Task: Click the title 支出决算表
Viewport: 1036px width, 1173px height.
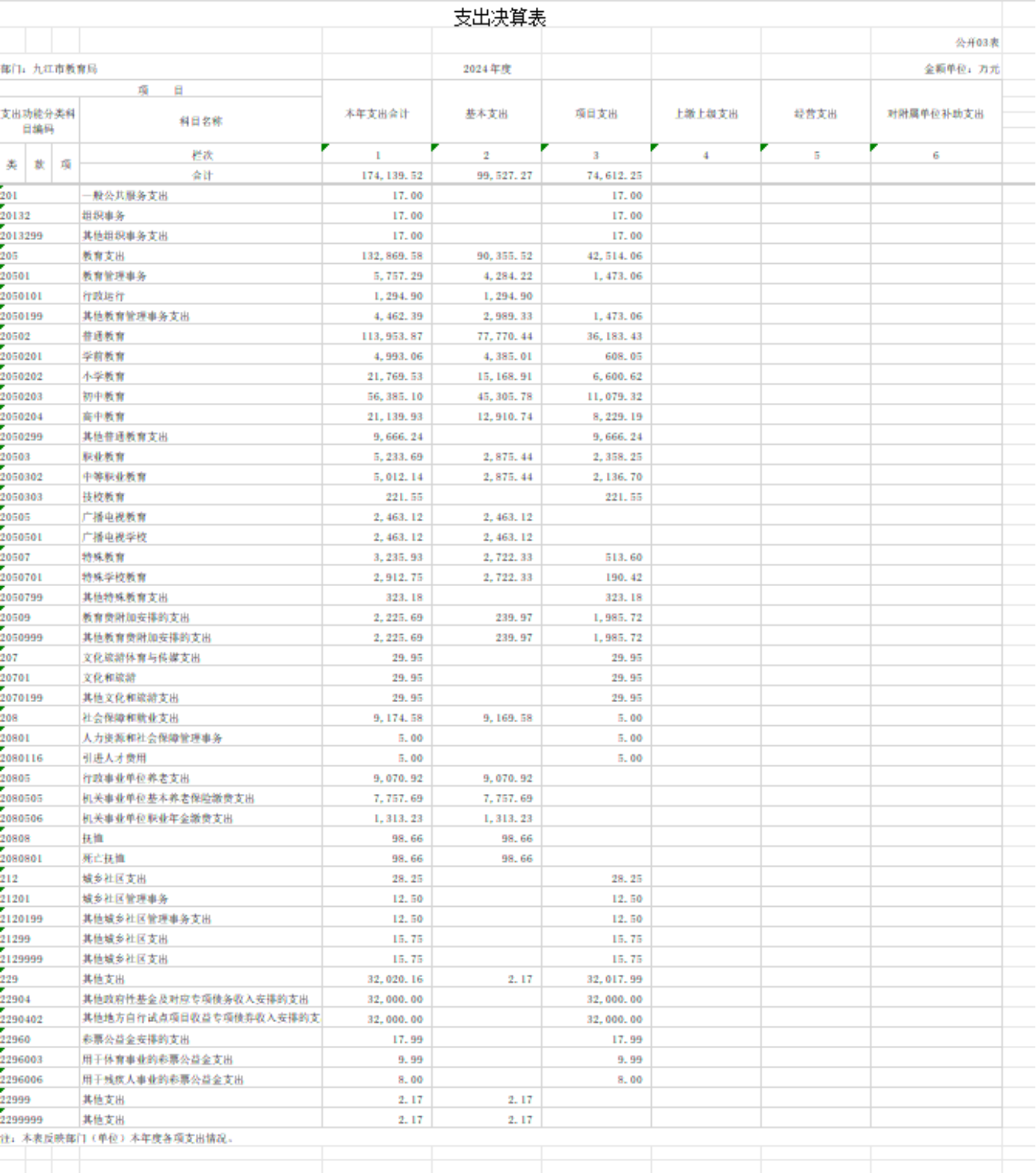Action: (x=499, y=17)
